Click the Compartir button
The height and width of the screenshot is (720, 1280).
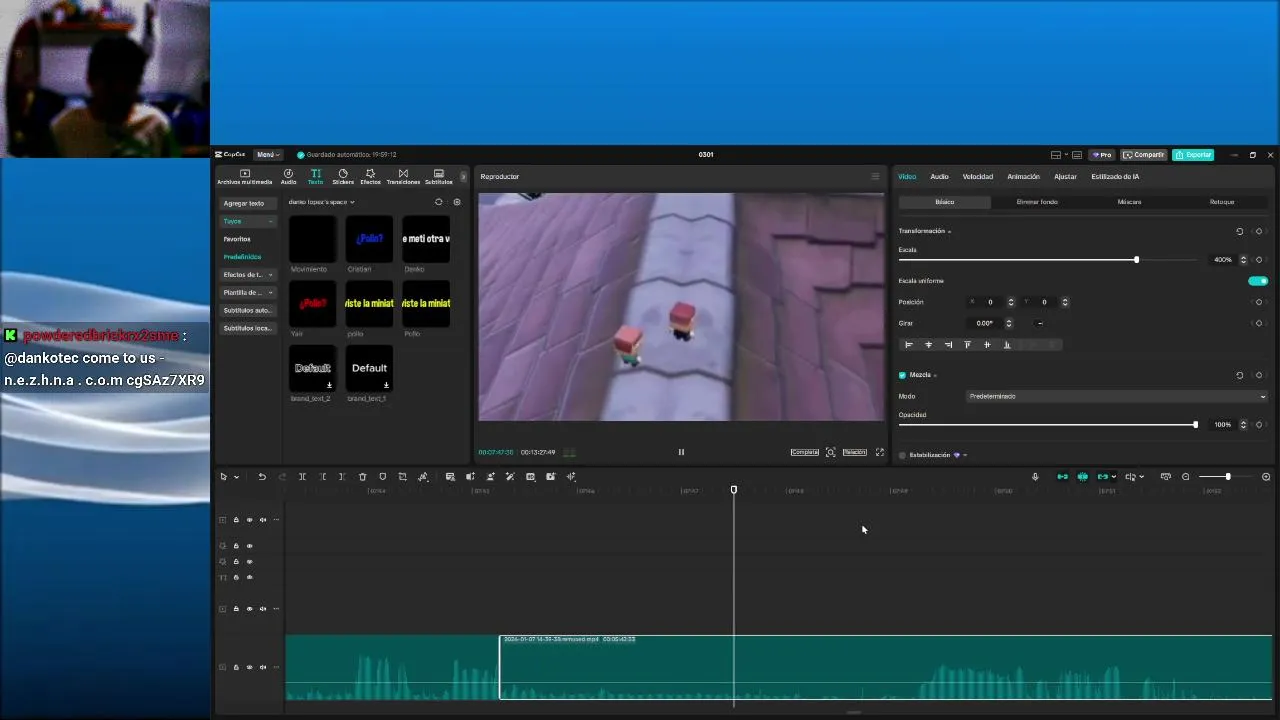1144,155
